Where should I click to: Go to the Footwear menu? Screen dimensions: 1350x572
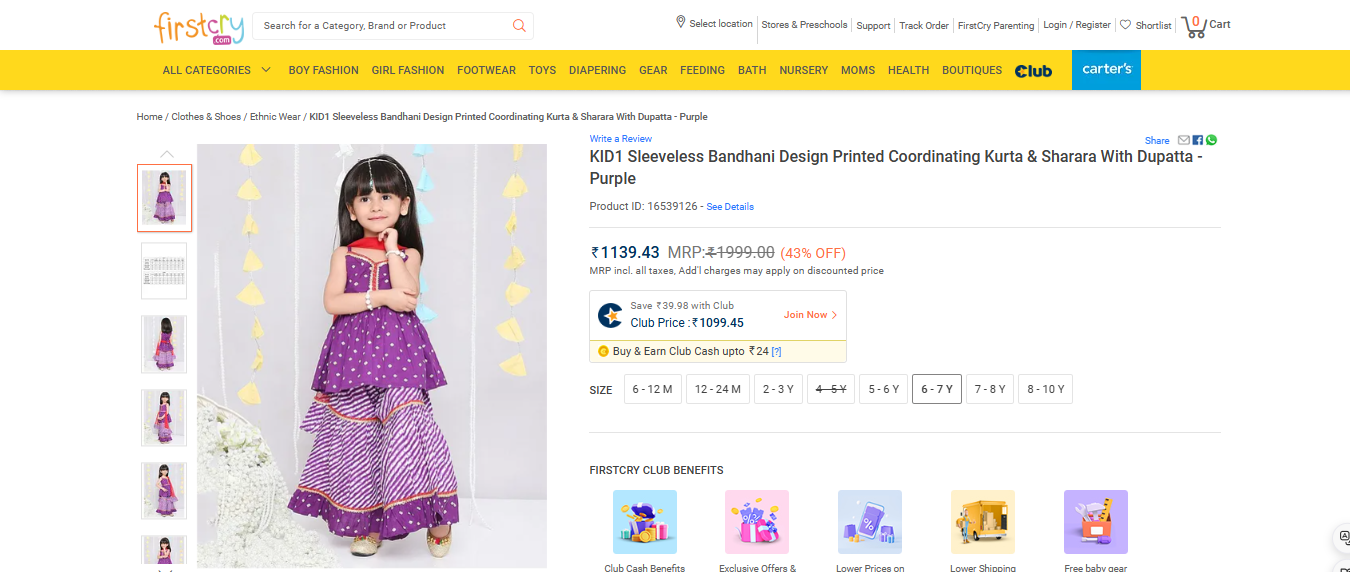coord(486,70)
